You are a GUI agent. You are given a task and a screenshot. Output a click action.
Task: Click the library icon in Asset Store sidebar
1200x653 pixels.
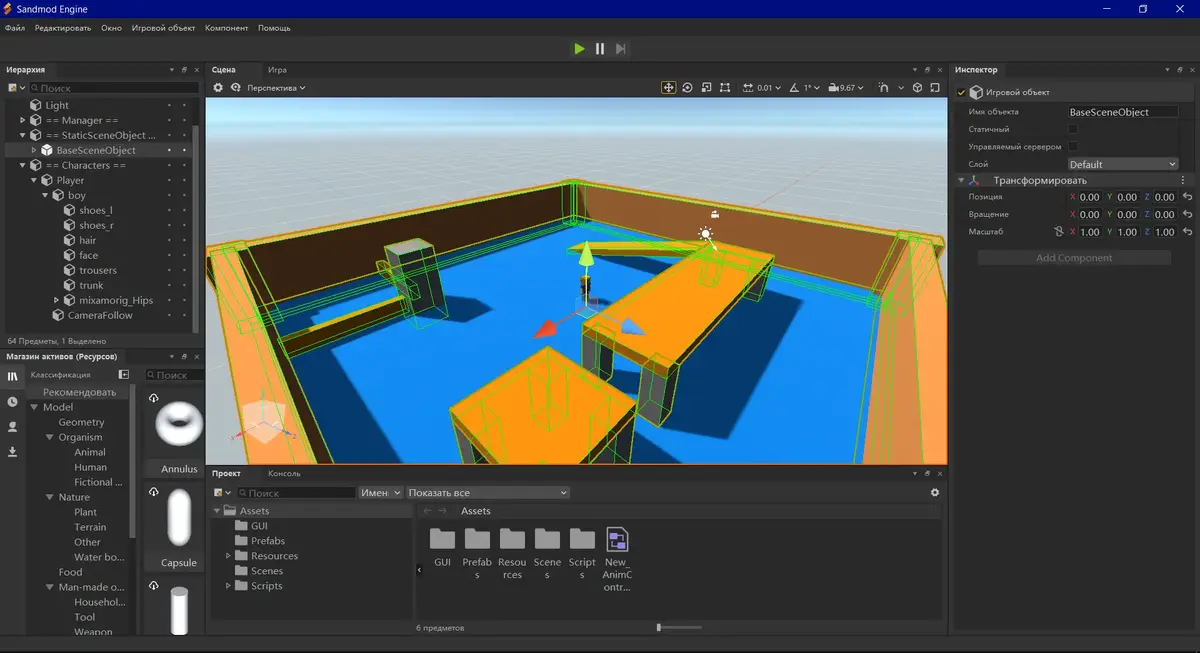[x=12, y=376]
